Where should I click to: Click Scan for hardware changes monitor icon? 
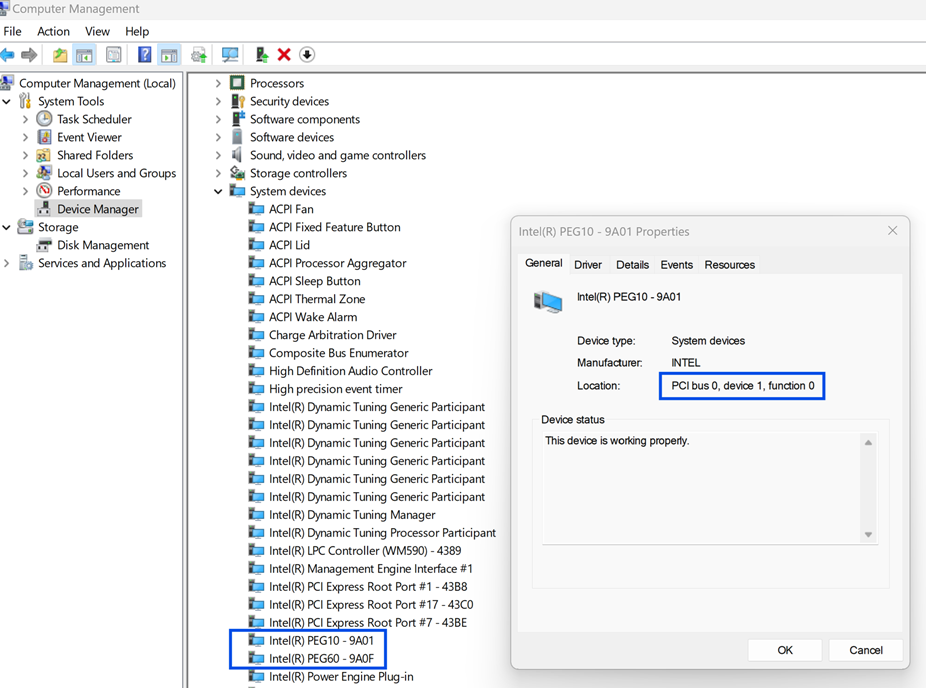(x=230, y=55)
